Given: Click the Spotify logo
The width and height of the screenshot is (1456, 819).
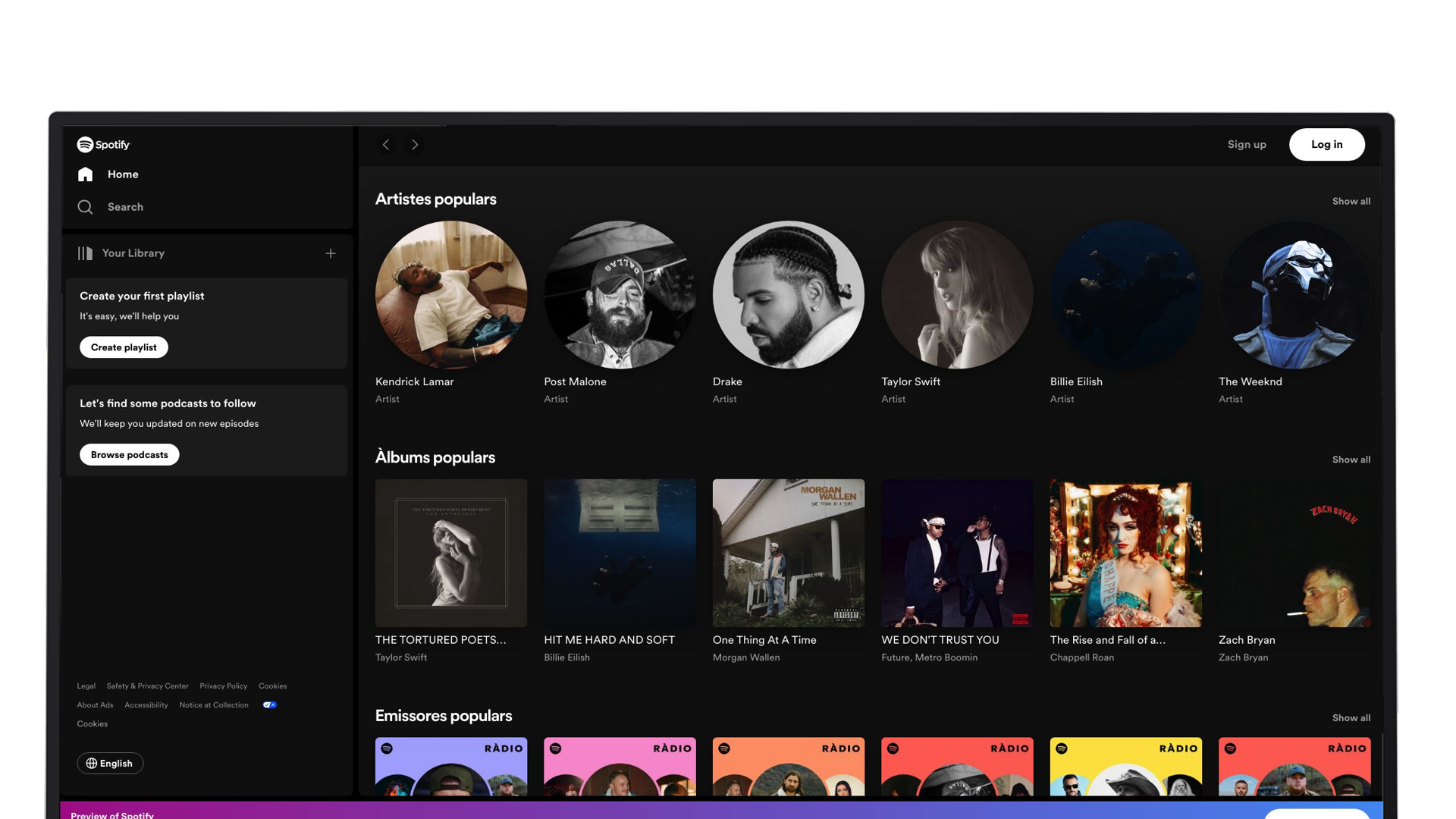Looking at the screenshot, I should (103, 144).
